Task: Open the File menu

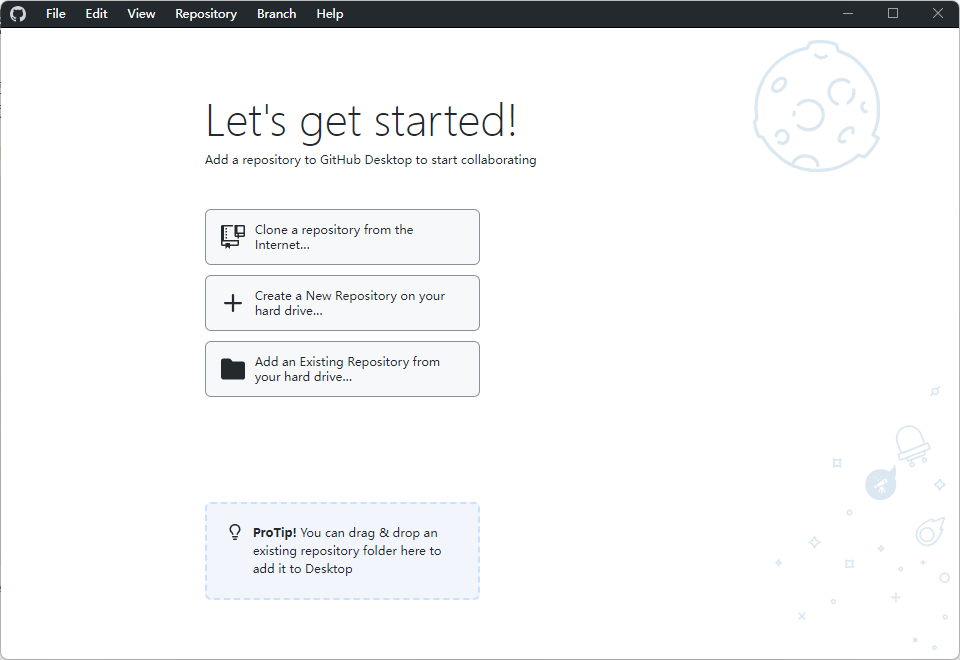Action: pos(56,14)
